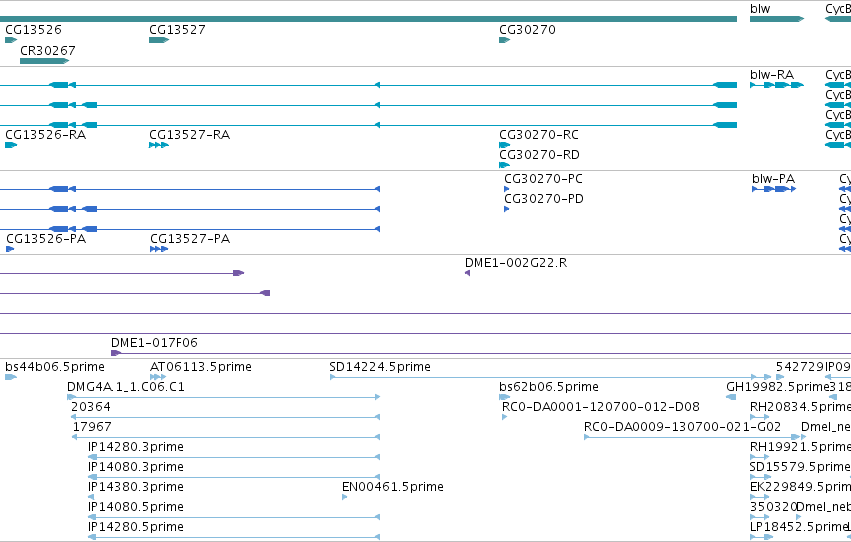Select protein CG13527-PA label

coord(190,239)
